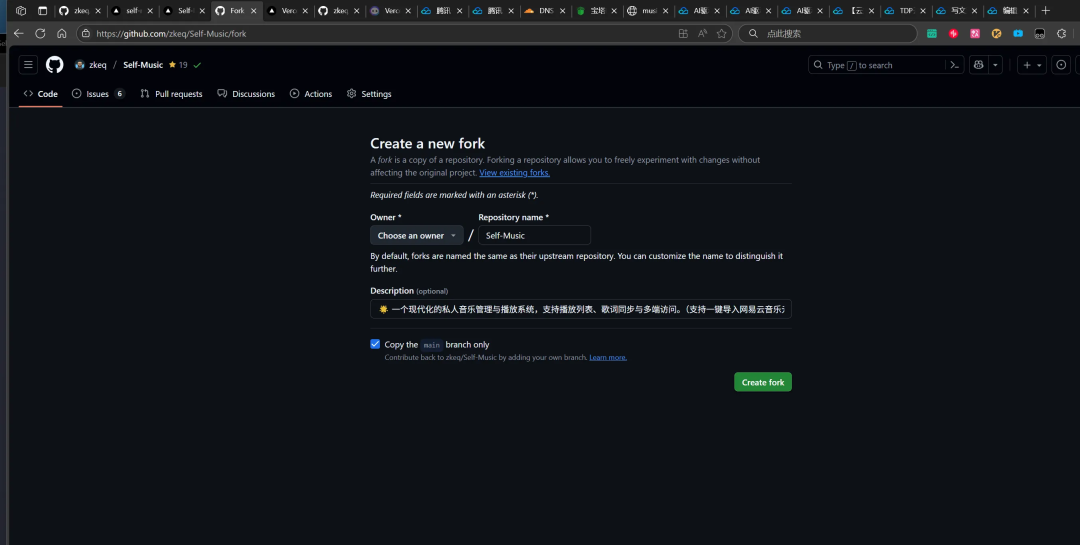This screenshot has height=545, width=1080.
Task: Click the read aloud icon in the address bar
Action: [703, 33]
